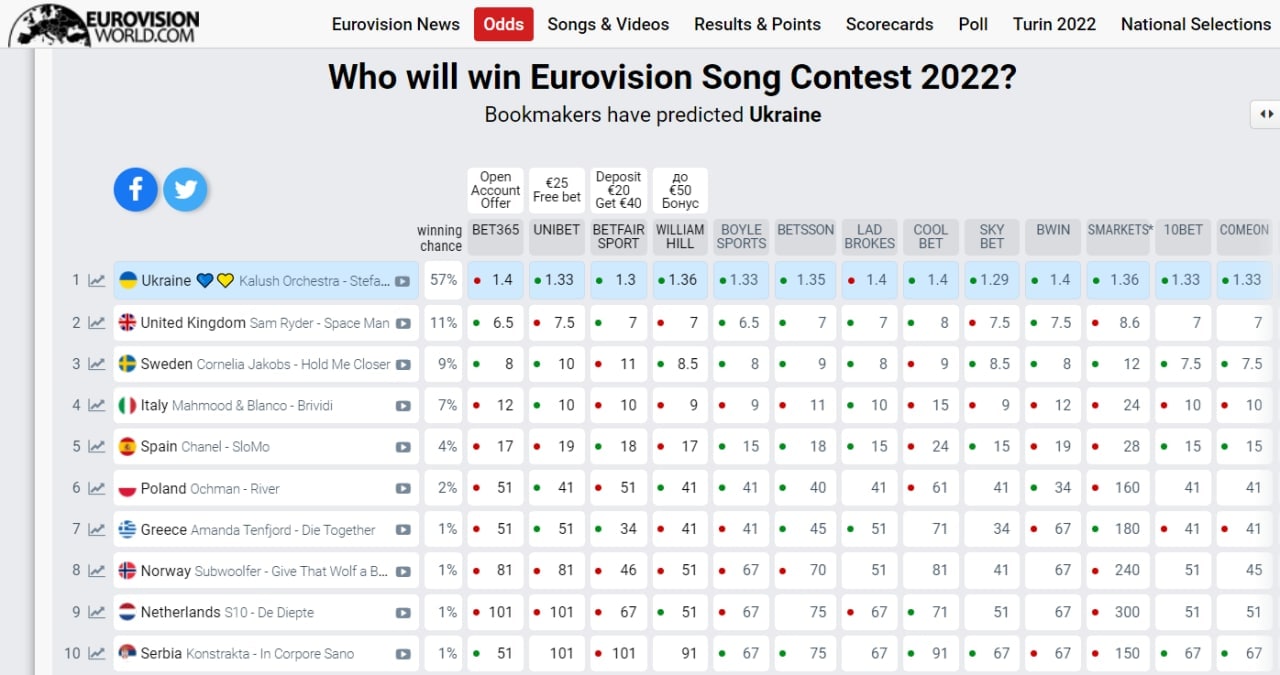Play the video for Sweden's Hold Me Closer

coord(403,363)
